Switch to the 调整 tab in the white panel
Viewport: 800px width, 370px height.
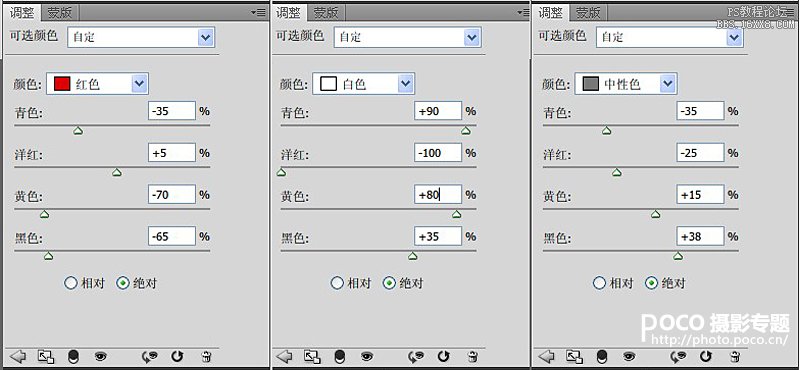click(x=288, y=13)
